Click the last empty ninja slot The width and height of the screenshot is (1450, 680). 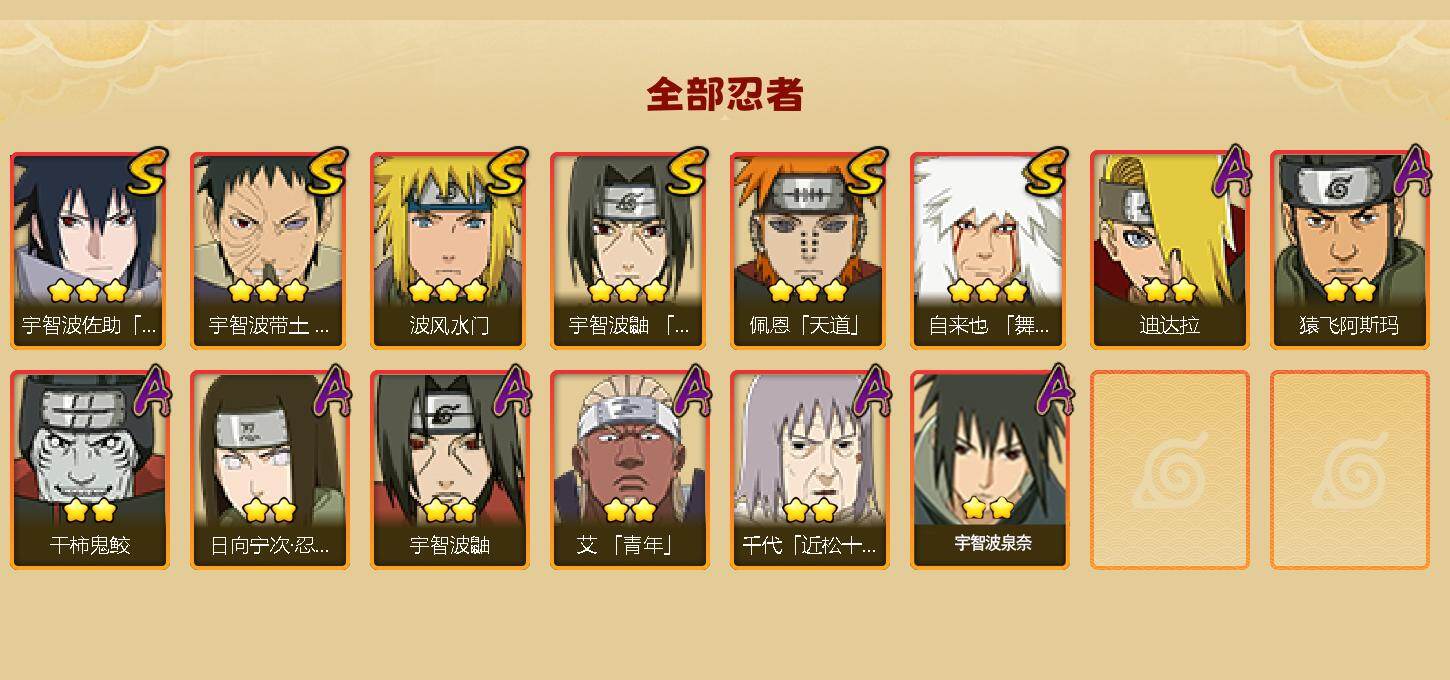tap(1349, 470)
